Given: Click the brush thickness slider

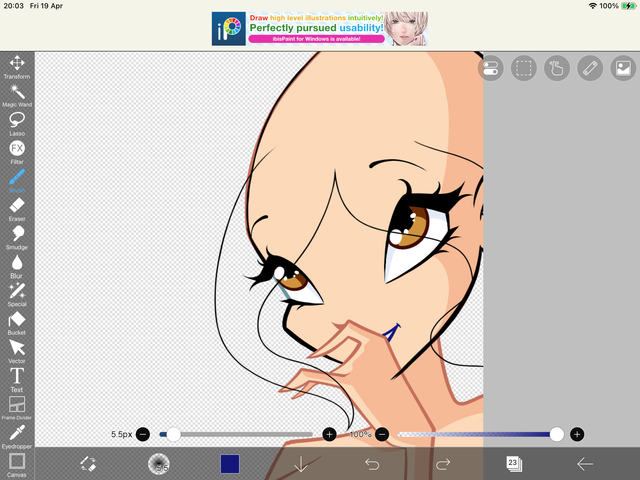Looking at the screenshot, I should 236,434.
